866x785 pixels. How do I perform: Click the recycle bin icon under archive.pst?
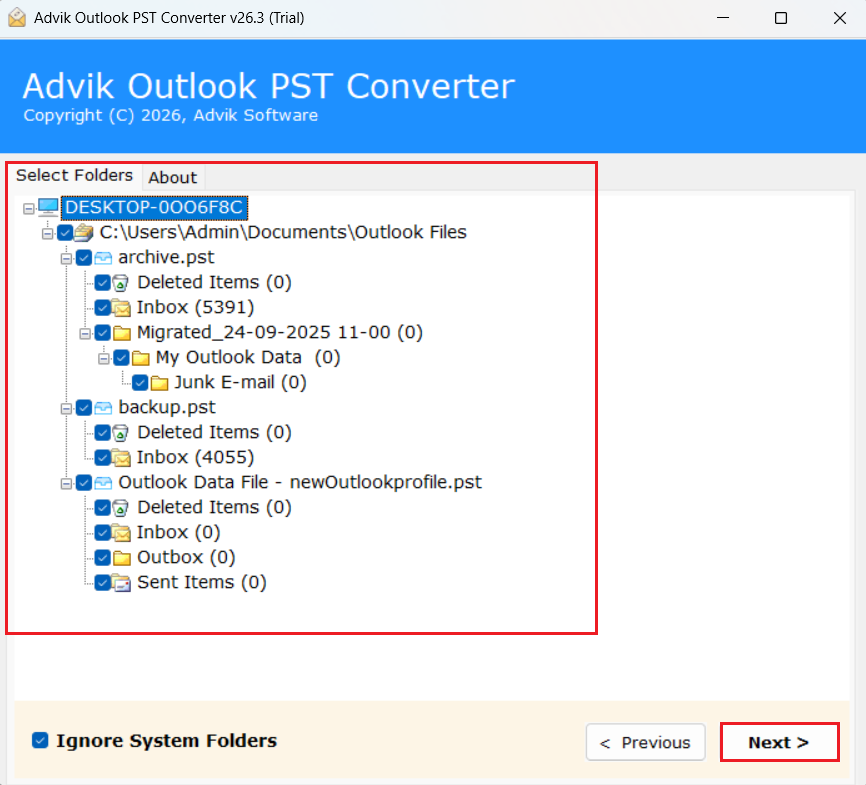[120, 283]
